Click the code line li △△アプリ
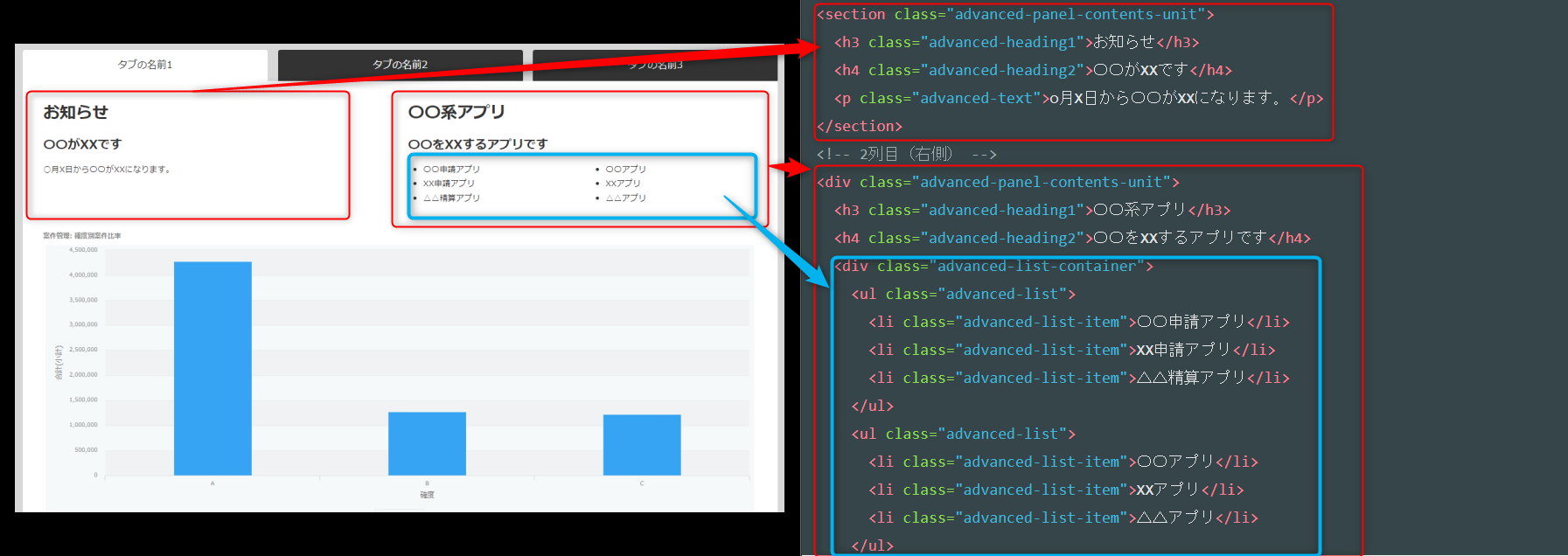Screen dimensions: 1568x556 pos(1063,518)
